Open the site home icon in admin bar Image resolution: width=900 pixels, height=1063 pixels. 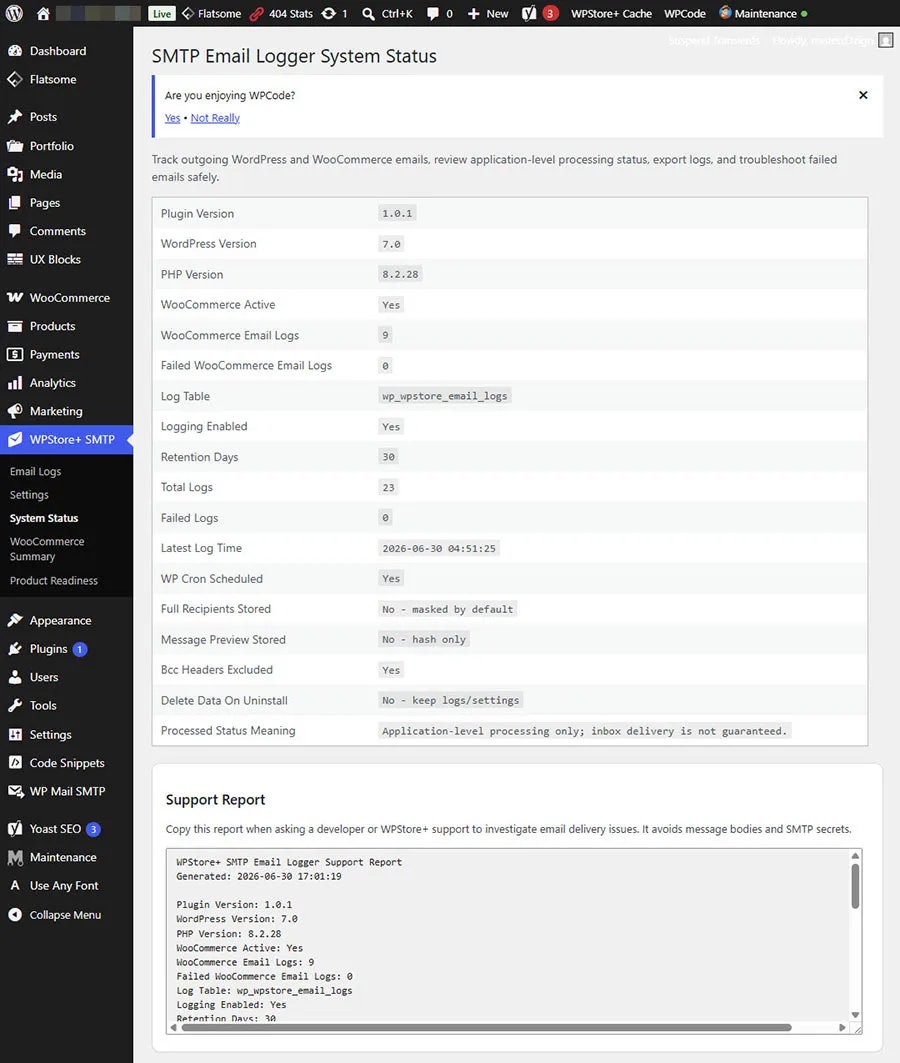43,14
